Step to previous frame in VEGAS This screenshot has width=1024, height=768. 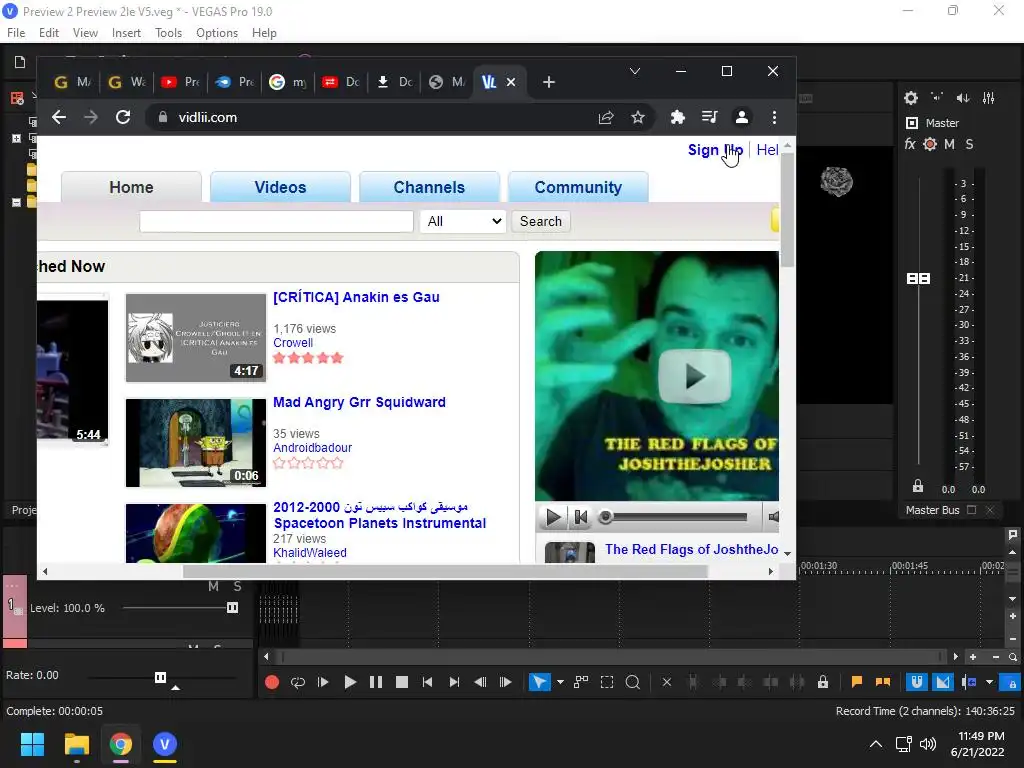(x=480, y=682)
